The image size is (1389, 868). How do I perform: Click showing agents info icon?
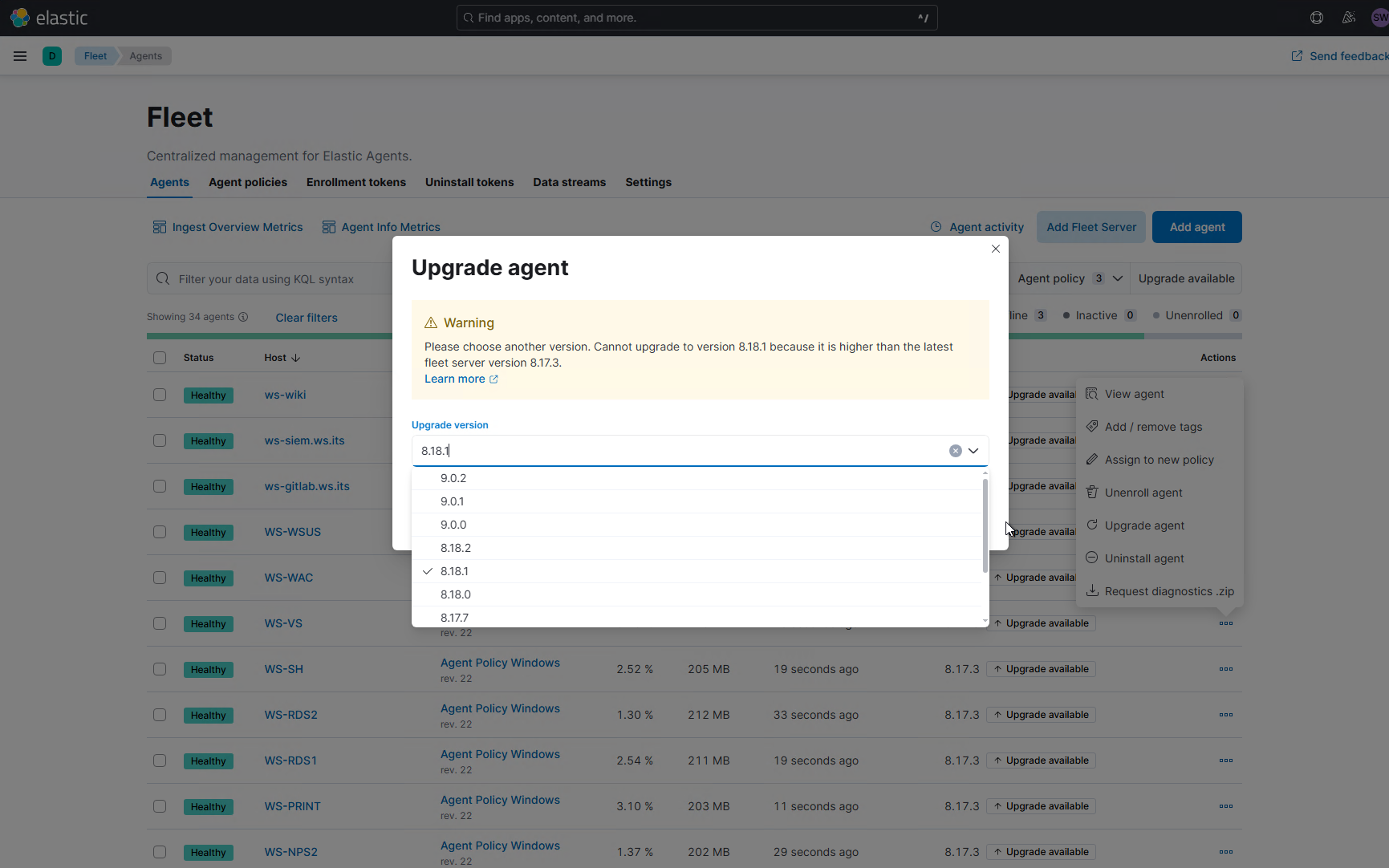[x=243, y=317]
